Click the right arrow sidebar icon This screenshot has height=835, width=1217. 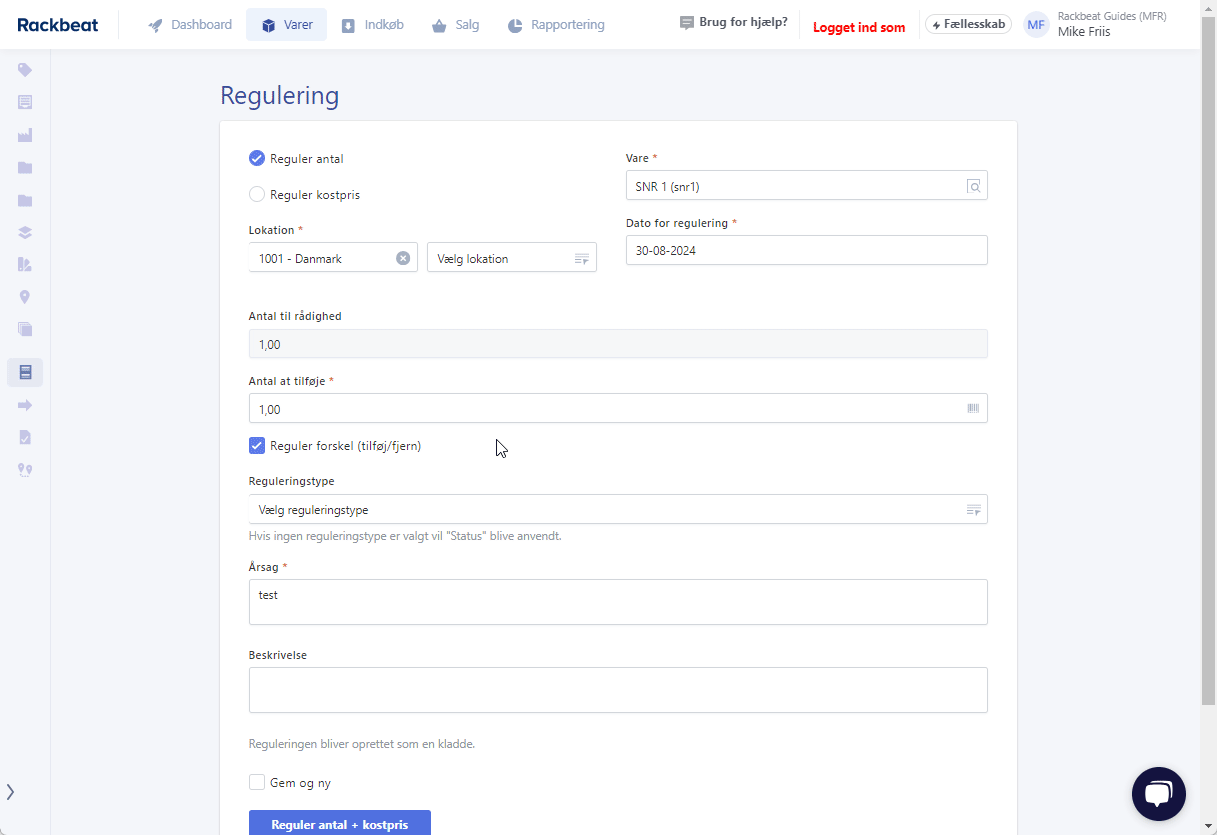(x=25, y=405)
